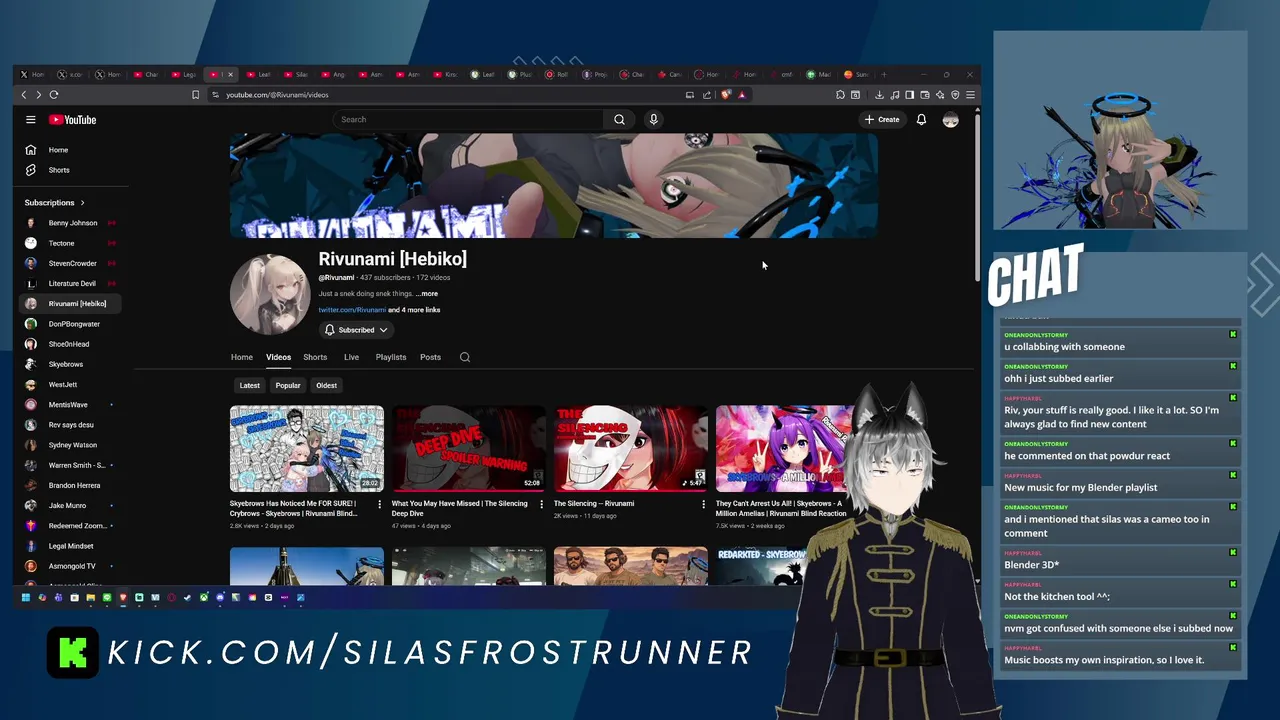Click the search magnifier button
This screenshot has height=720, width=1280.
[x=619, y=120]
